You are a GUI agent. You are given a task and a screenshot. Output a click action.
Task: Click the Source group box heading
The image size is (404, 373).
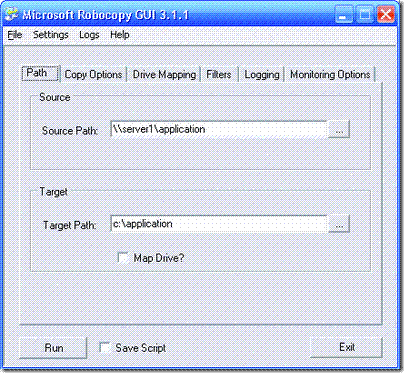(x=55, y=97)
